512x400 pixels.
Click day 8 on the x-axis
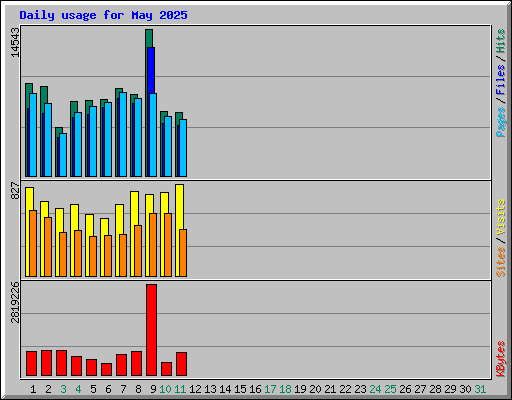[138, 389]
